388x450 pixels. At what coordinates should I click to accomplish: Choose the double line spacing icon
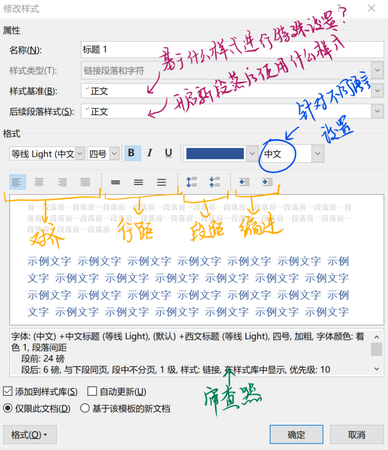click(162, 182)
